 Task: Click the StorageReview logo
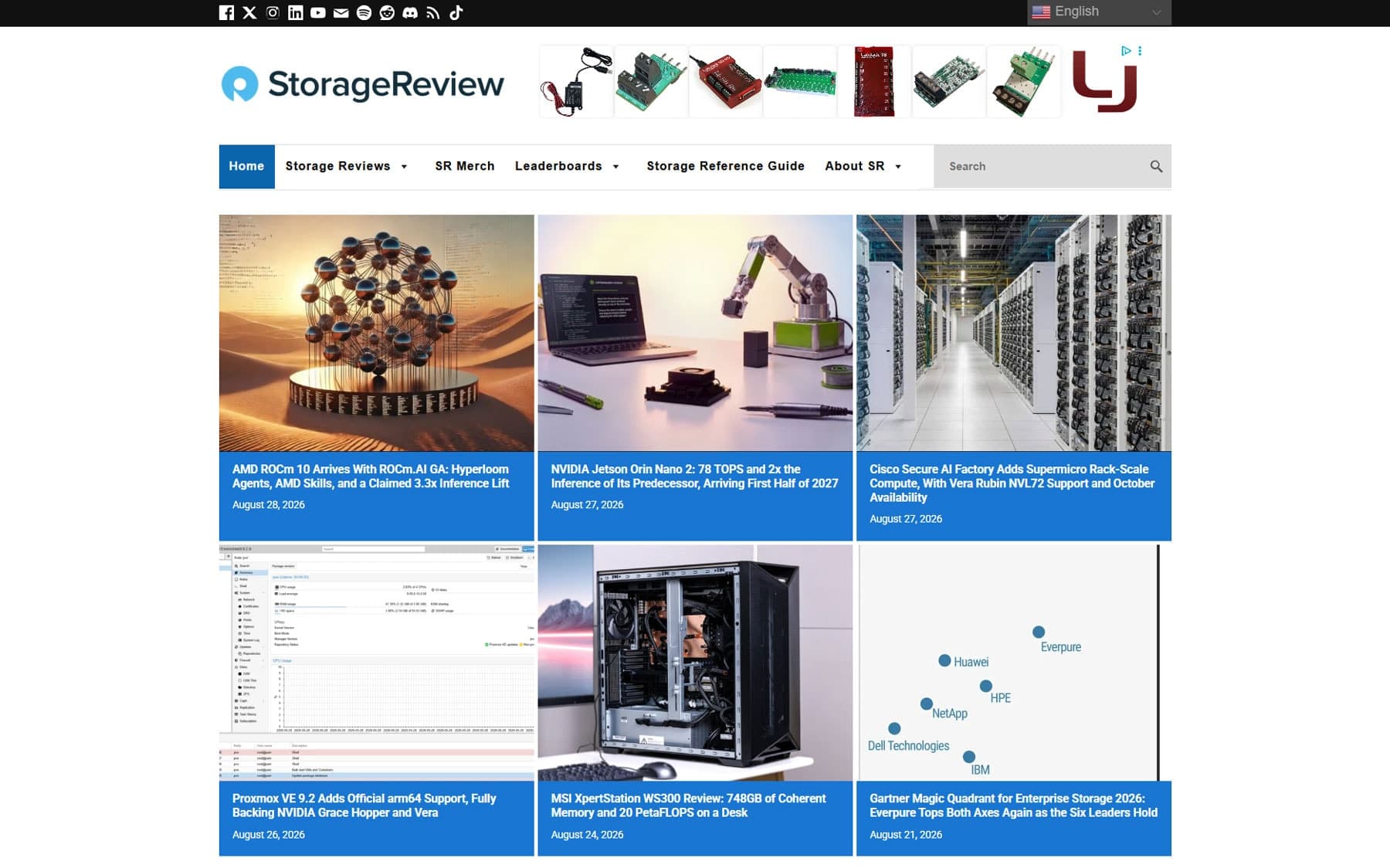point(363,84)
